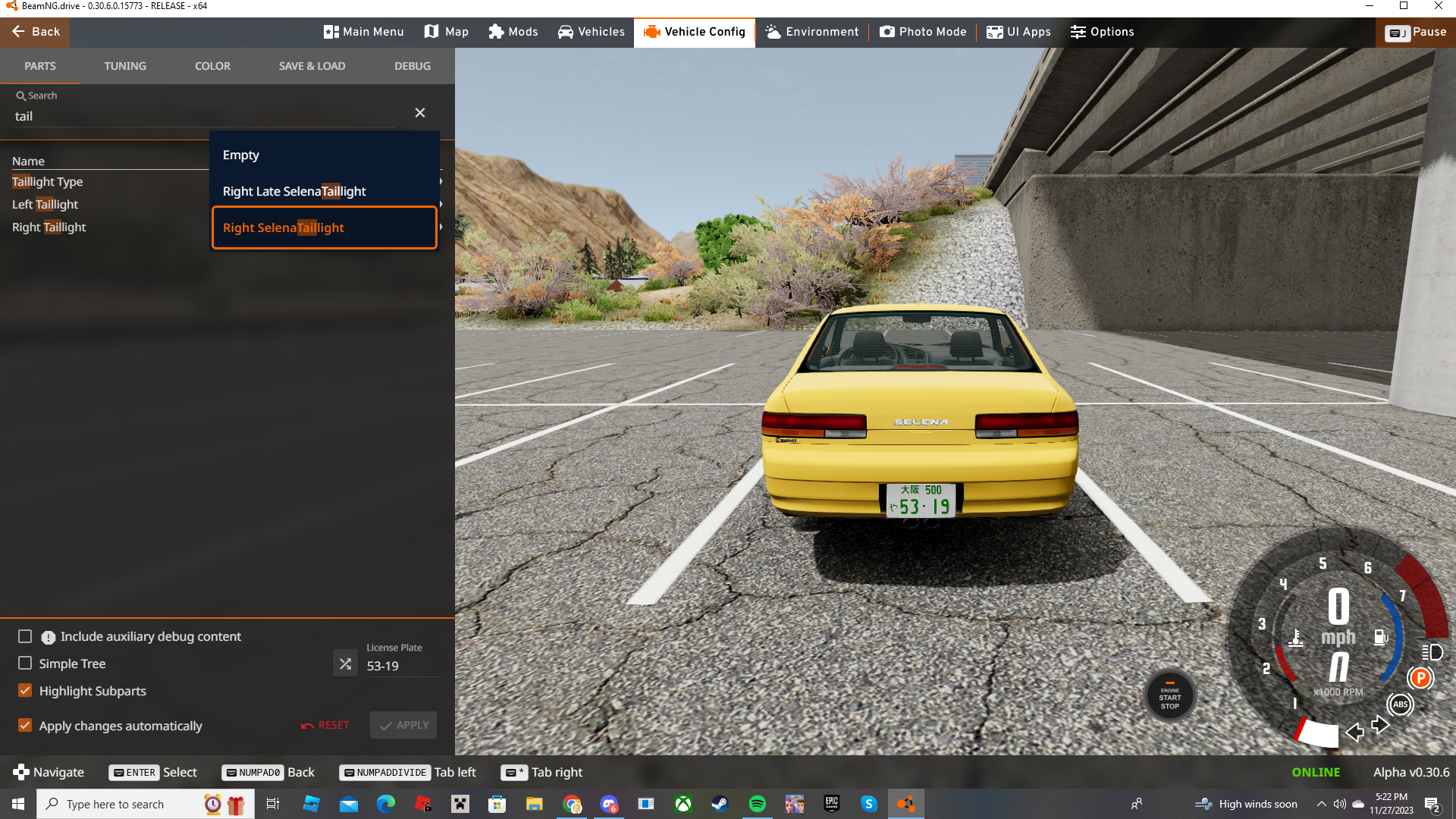The width and height of the screenshot is (1456, 819).
Task: Choose Right Late Selena Taillight option
Action: (325, 191)
